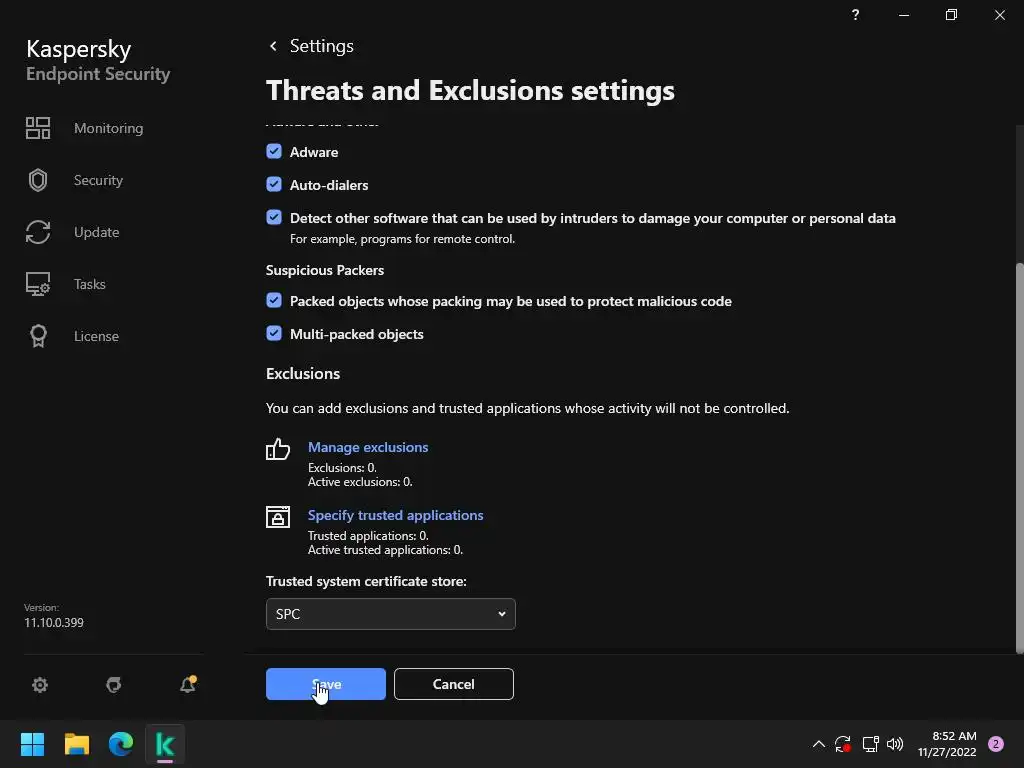
Task: Uncheck Multi-packed objects checkbox
Action: click(274, 334)
